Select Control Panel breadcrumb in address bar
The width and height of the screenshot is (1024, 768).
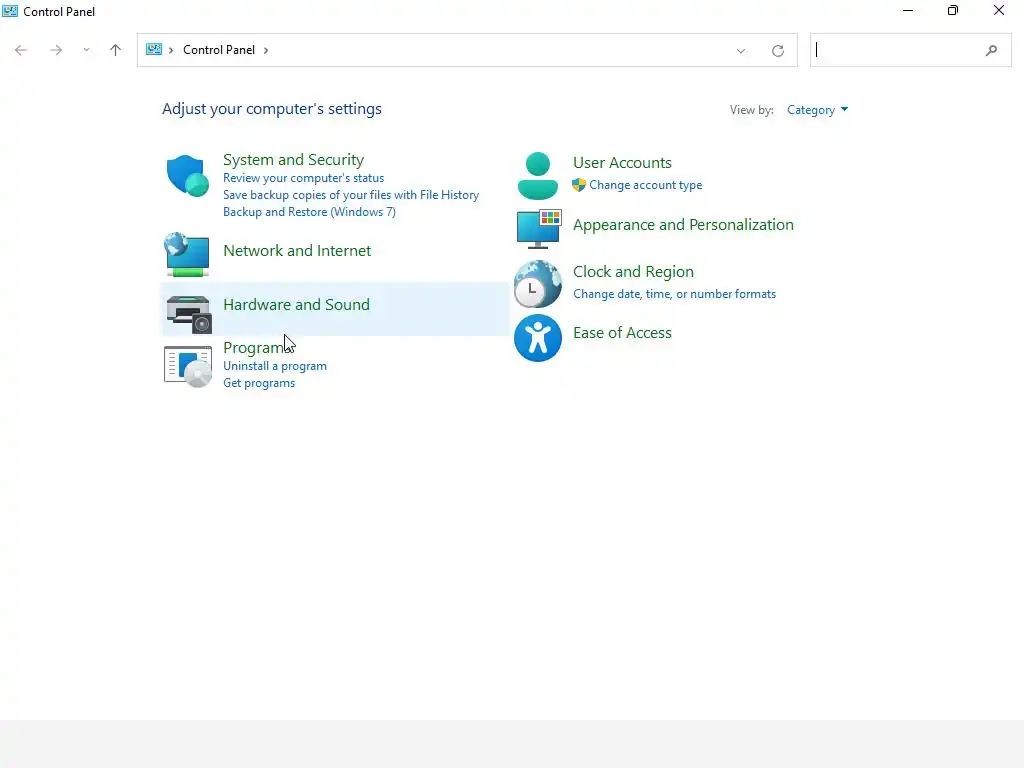pos(219,50)
